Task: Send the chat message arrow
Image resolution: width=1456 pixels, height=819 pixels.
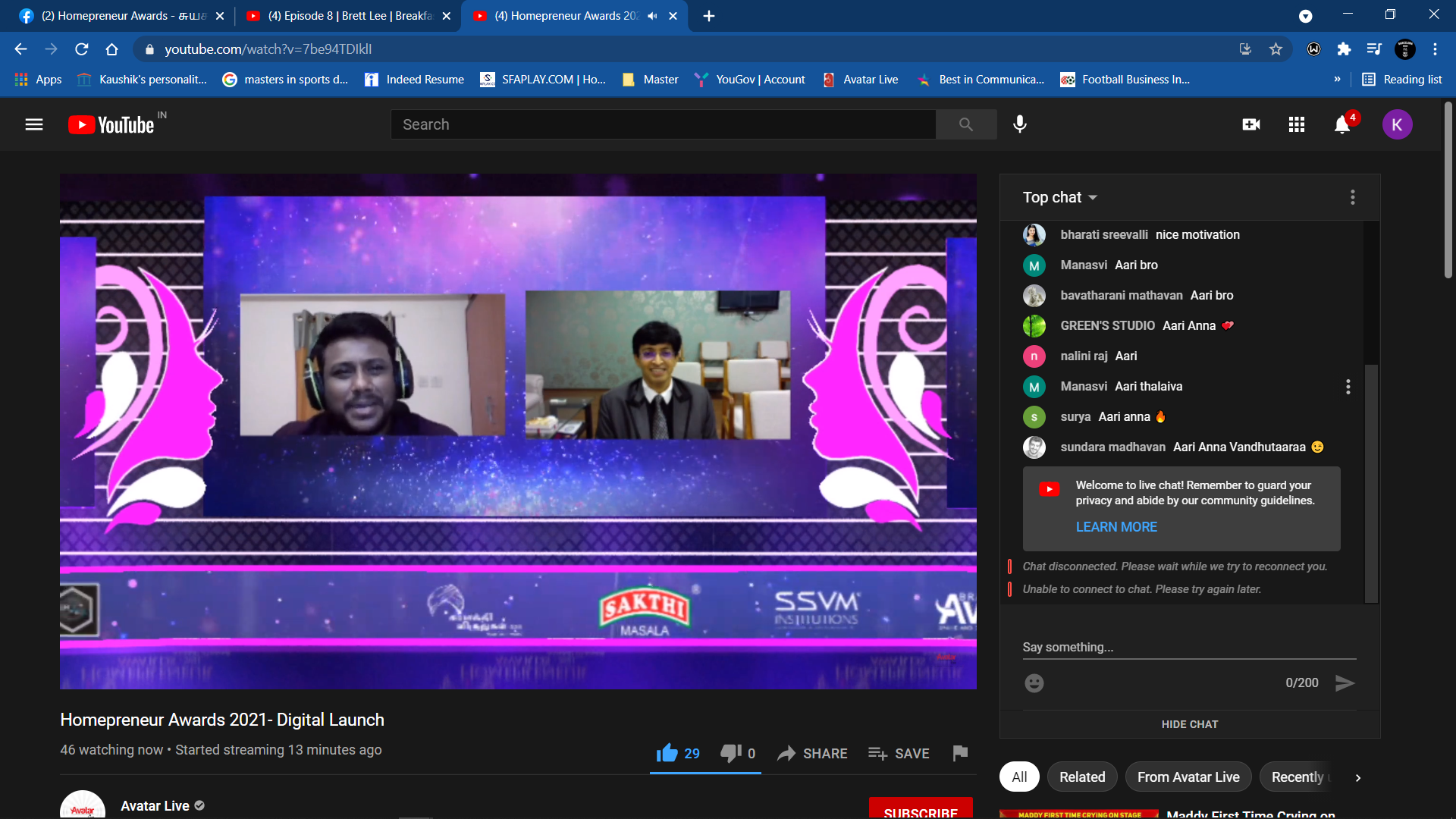Action: point(1345,683)
